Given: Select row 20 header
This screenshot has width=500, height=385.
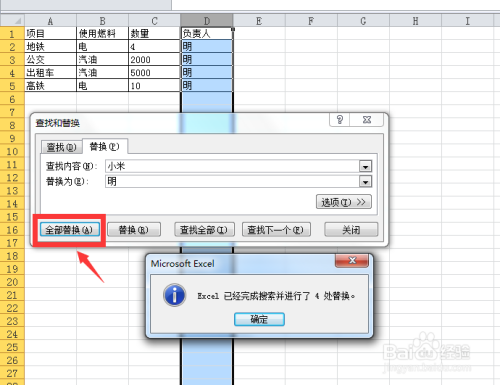Looking at the screenshot, I should [12, 282].
